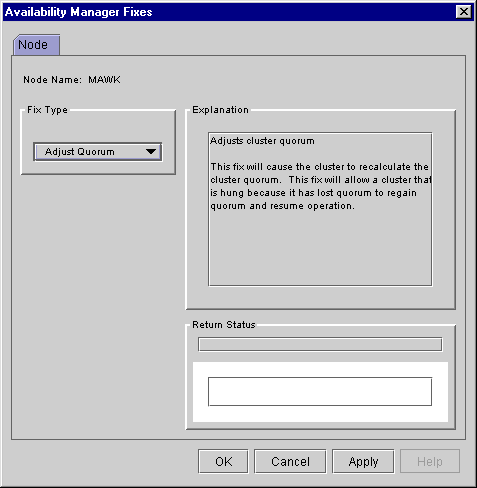This screenshot has width=477, height=488.
Task: Click inside the Explanation text box
Action: pos(320,209)
